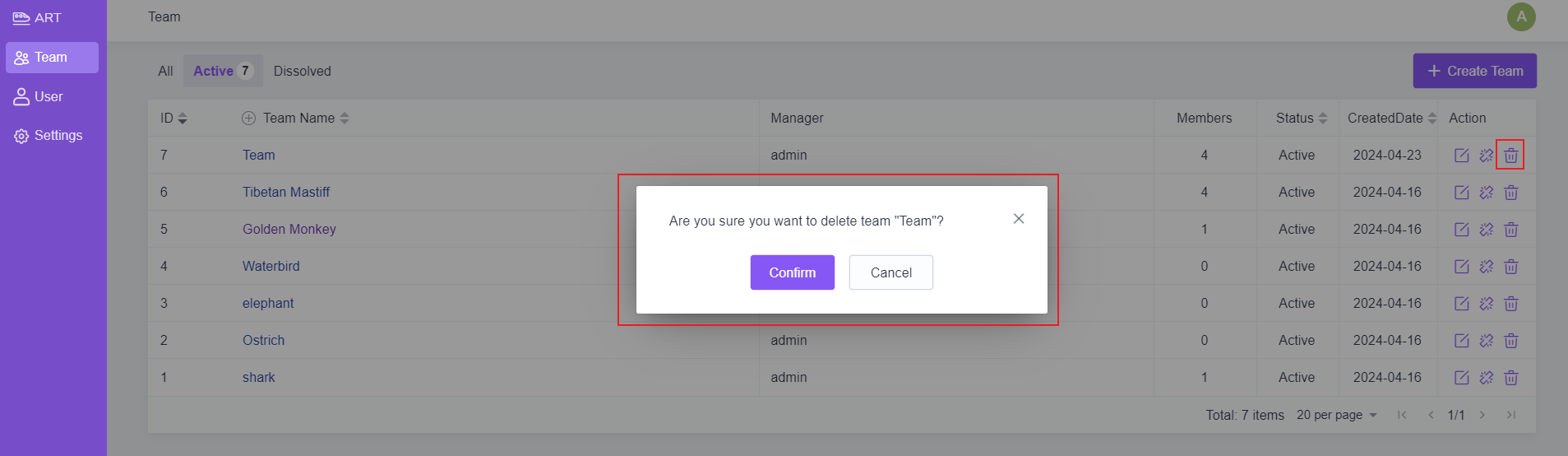Open the user avatar menu
This screenshot has width=1568, height=456.
click(x=1521, y=16)
